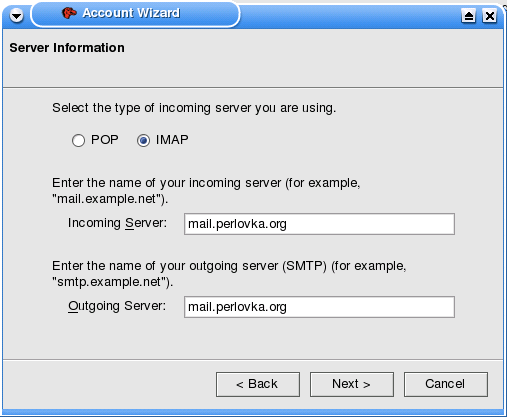Click the mail.example.net instruction text

click(x=206, y=191)
